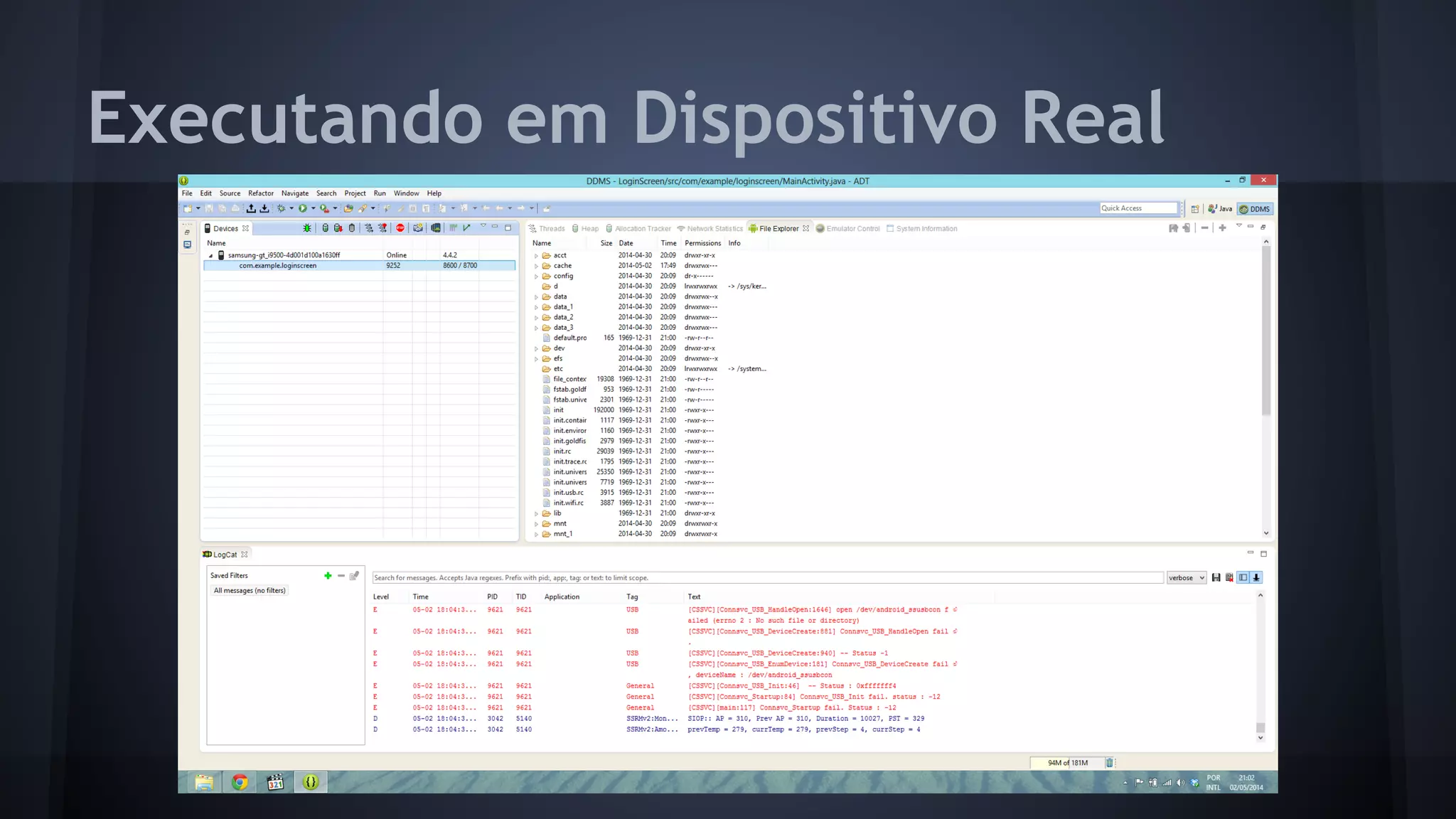This screenshot has width=1456, height=819.
Task: Click LogCat search messages field
Action: point(768,578)
